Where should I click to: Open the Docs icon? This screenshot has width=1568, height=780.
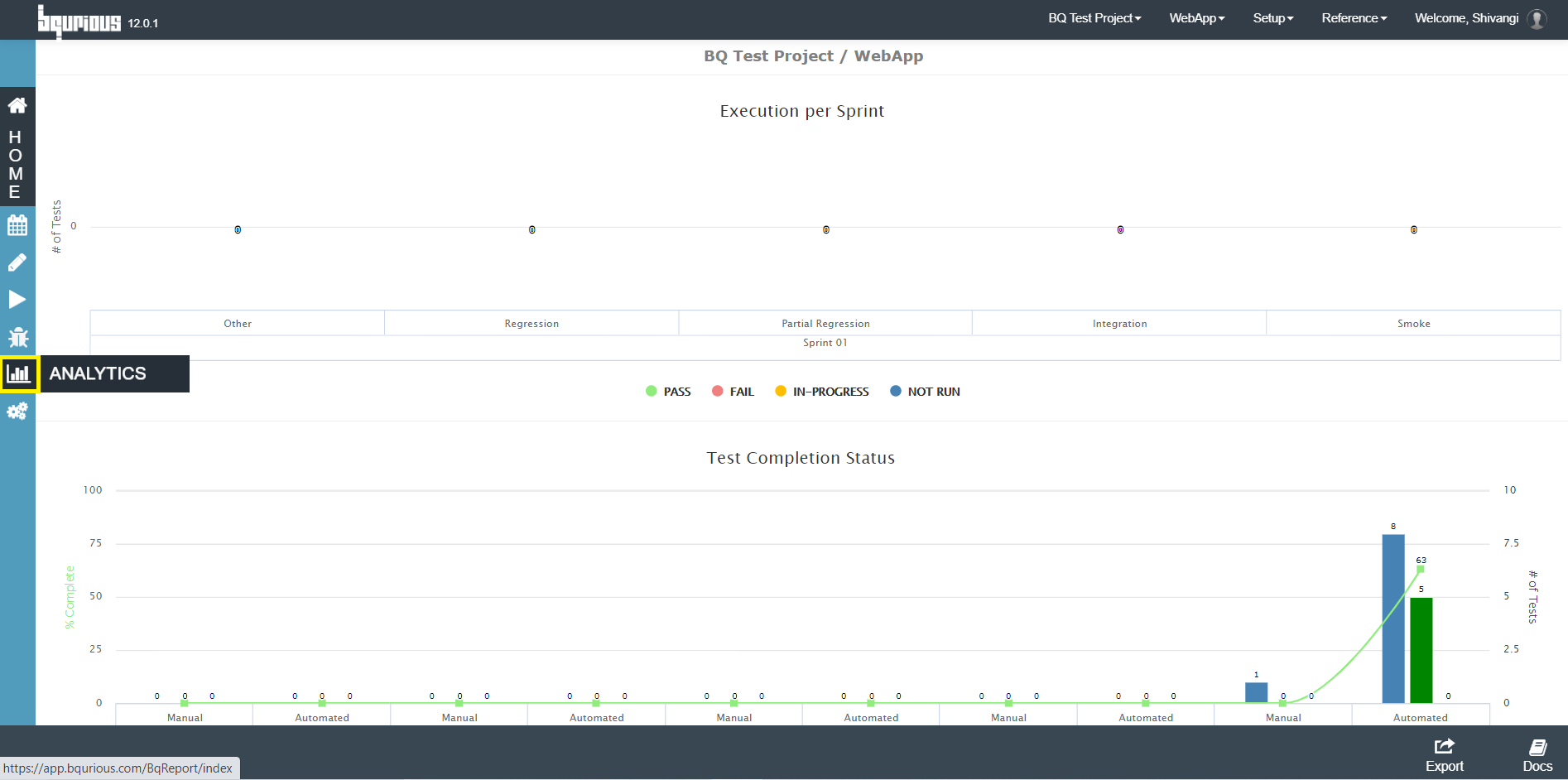pos(1537,755)
